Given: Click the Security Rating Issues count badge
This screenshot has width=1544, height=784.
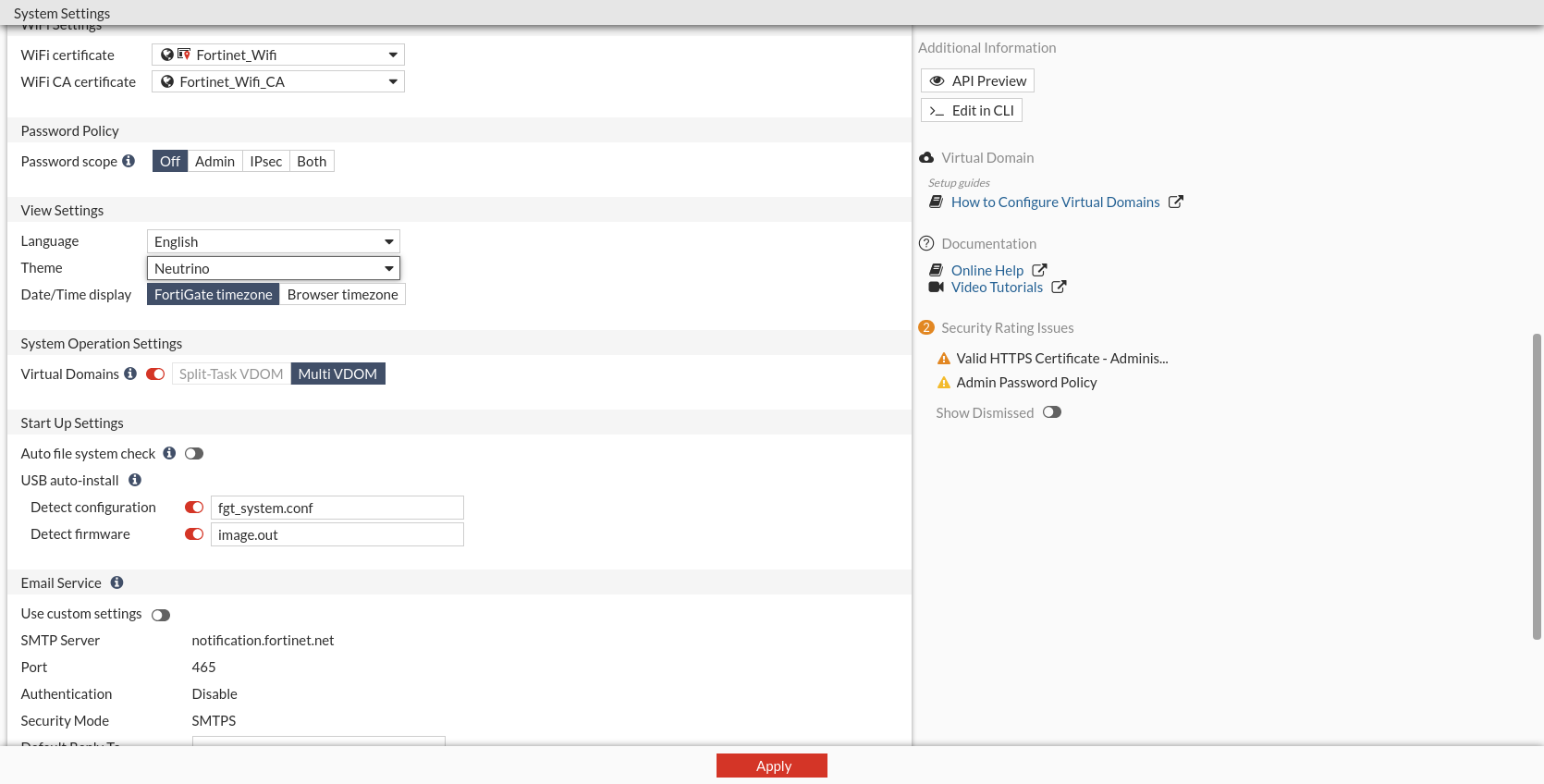Looking at the screenshot, I should pos(926,327).
